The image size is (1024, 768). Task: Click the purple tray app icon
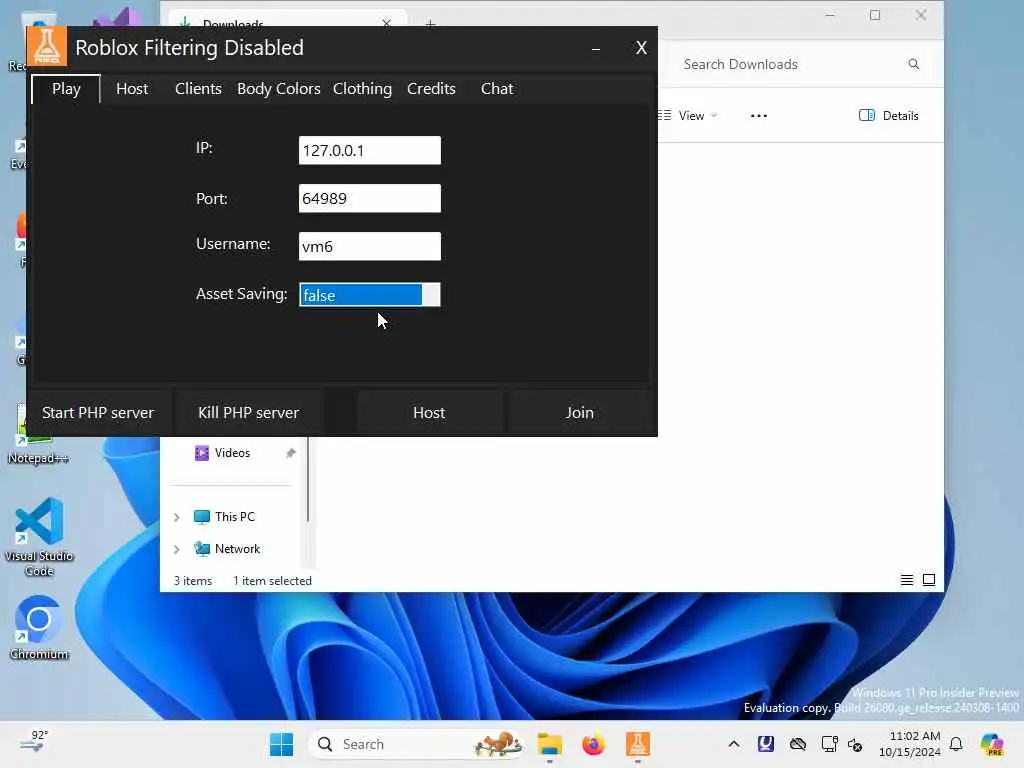point(765,743)
